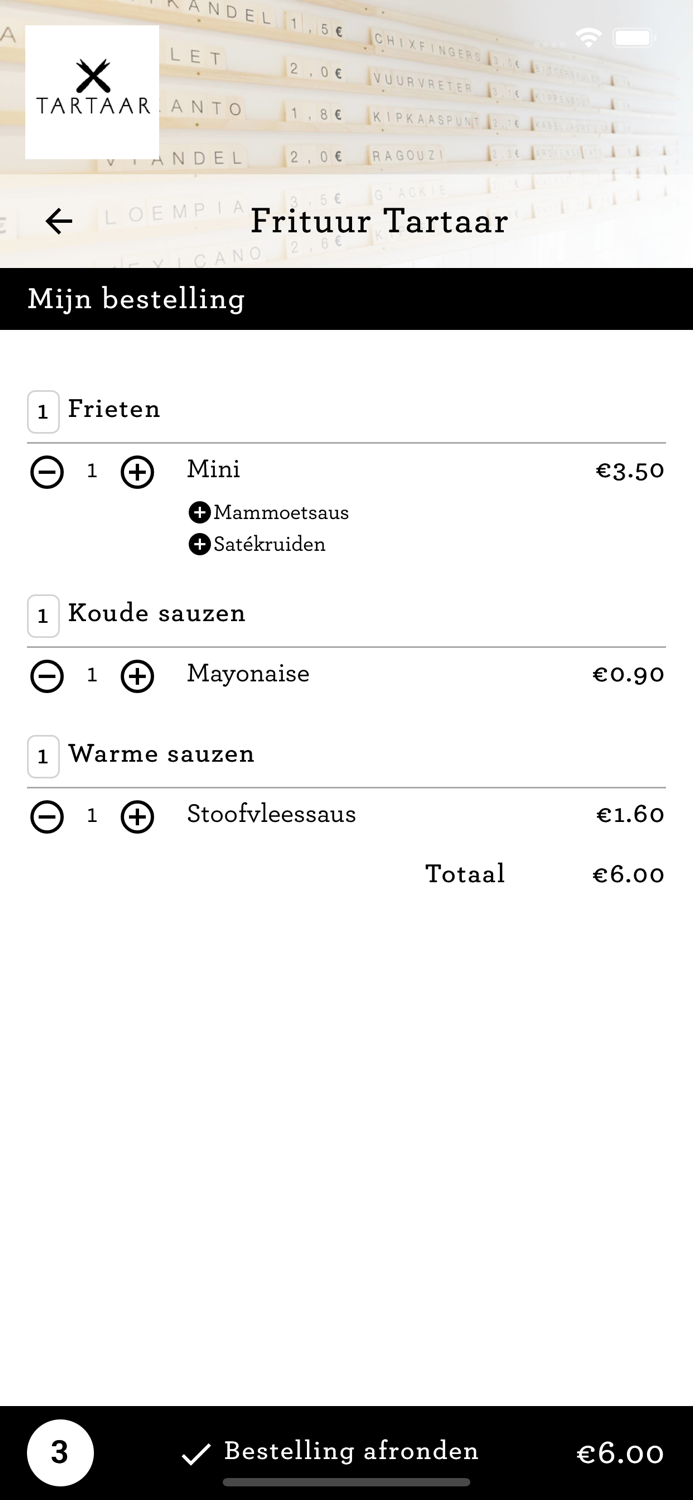Viewport: 693px width, 1500px height.
Task: Decrease Stoofvleessaus quantity
Action: pyautogui.click(x=47, y=817)
